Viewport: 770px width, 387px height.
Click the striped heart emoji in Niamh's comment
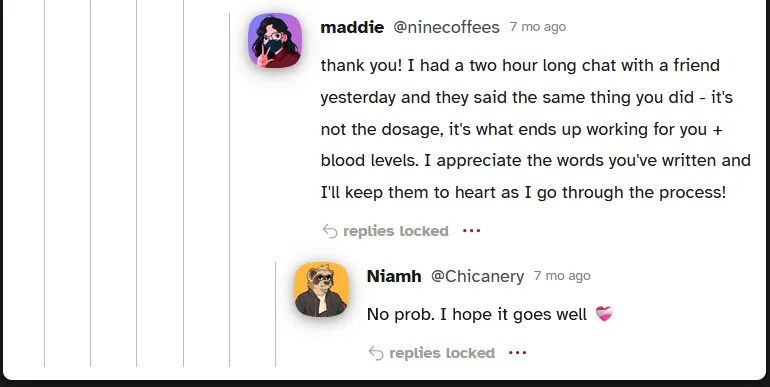[604, 314]
